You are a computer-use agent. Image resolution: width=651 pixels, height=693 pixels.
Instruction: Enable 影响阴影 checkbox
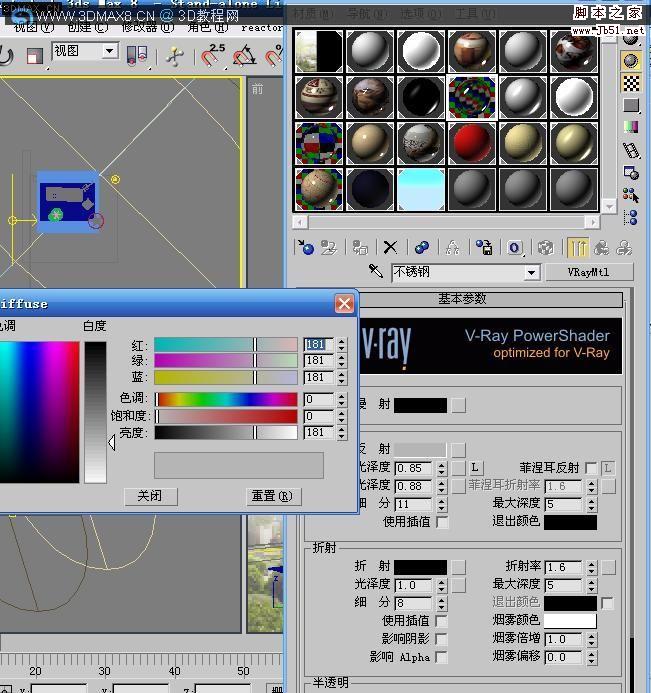[441, 639]
